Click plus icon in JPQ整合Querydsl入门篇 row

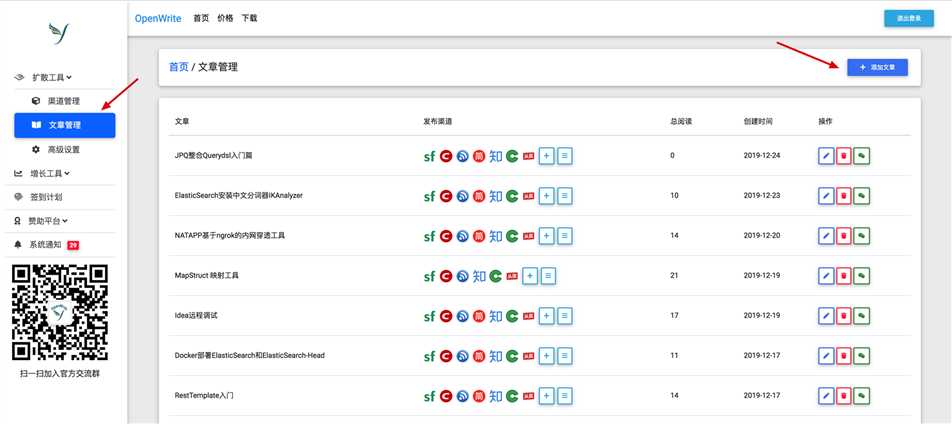tap(546, 156)
